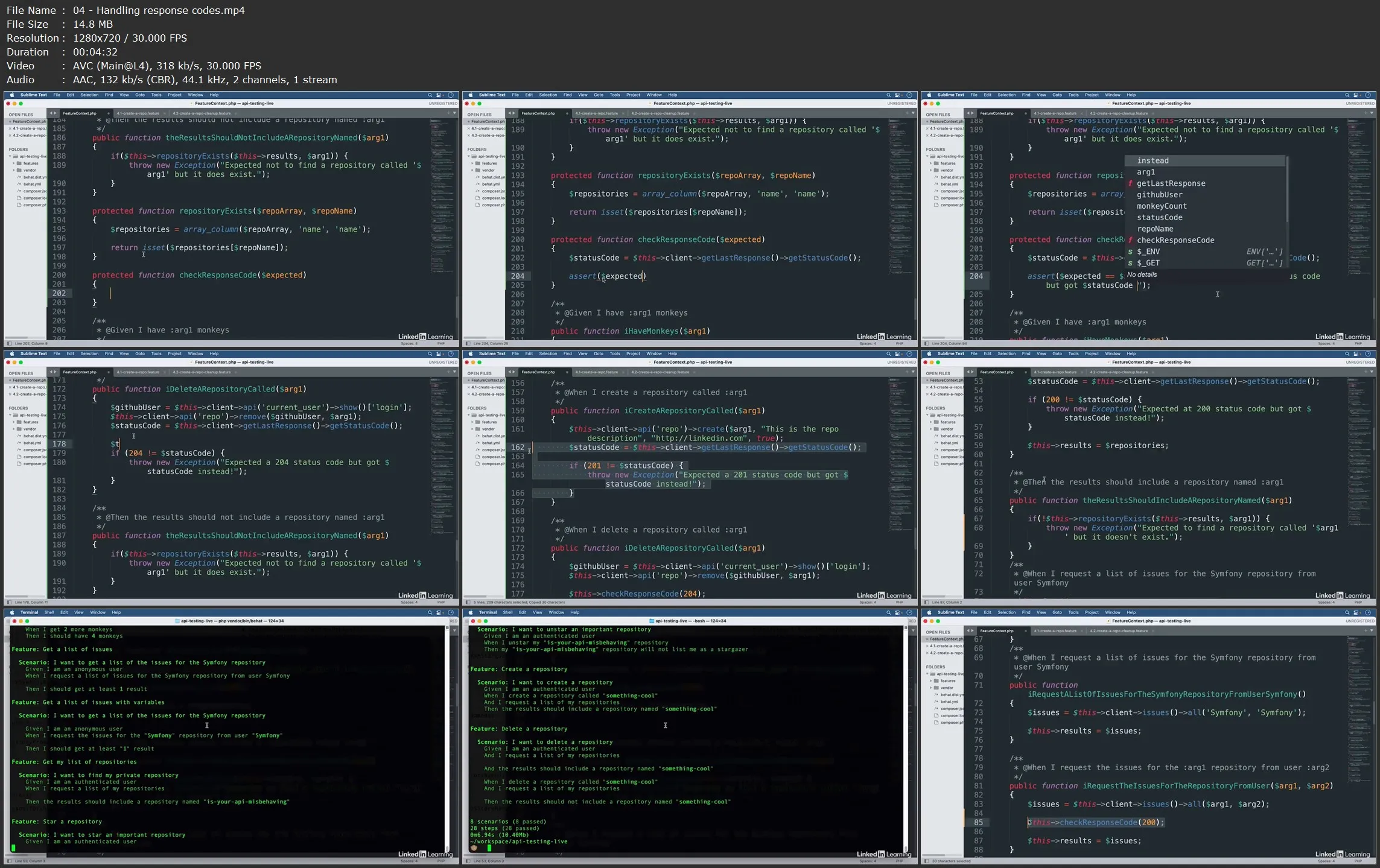Screen dimensions: 1380x868
Task: Select the statusCode autocomplete suggestion
Action: coord(1159,218)
